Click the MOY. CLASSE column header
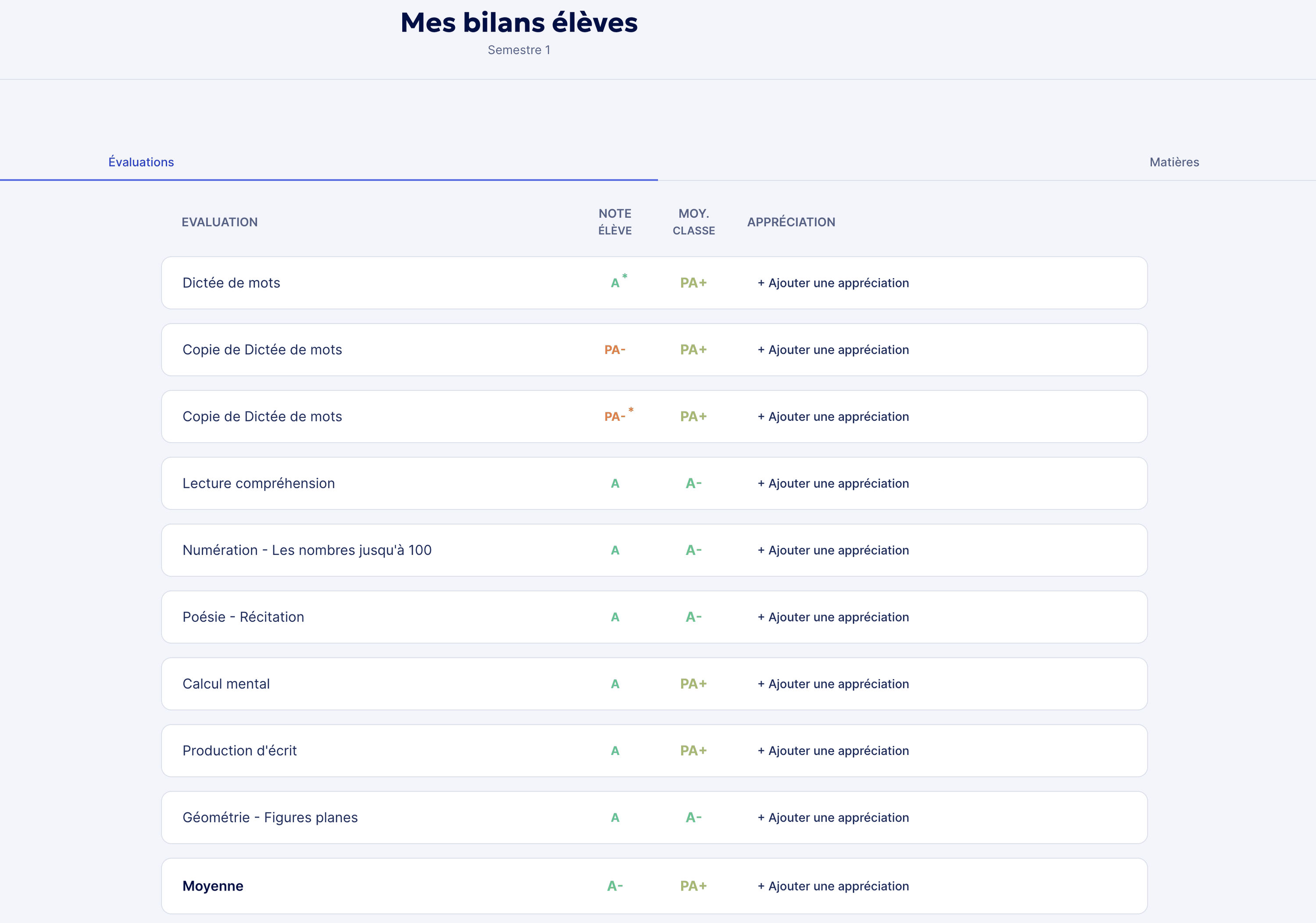The height and width of the screenshot is (923, 1316). coord(693,222)
